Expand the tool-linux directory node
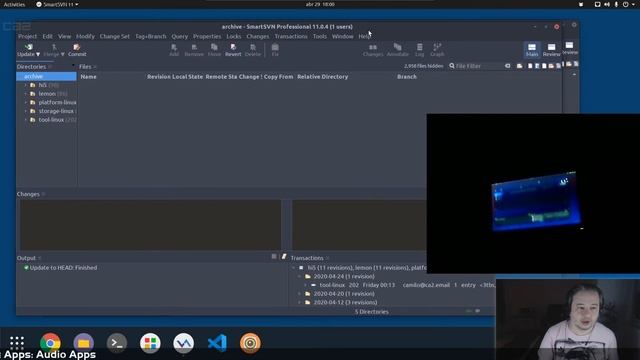640x360 pixels. (25, 120)
